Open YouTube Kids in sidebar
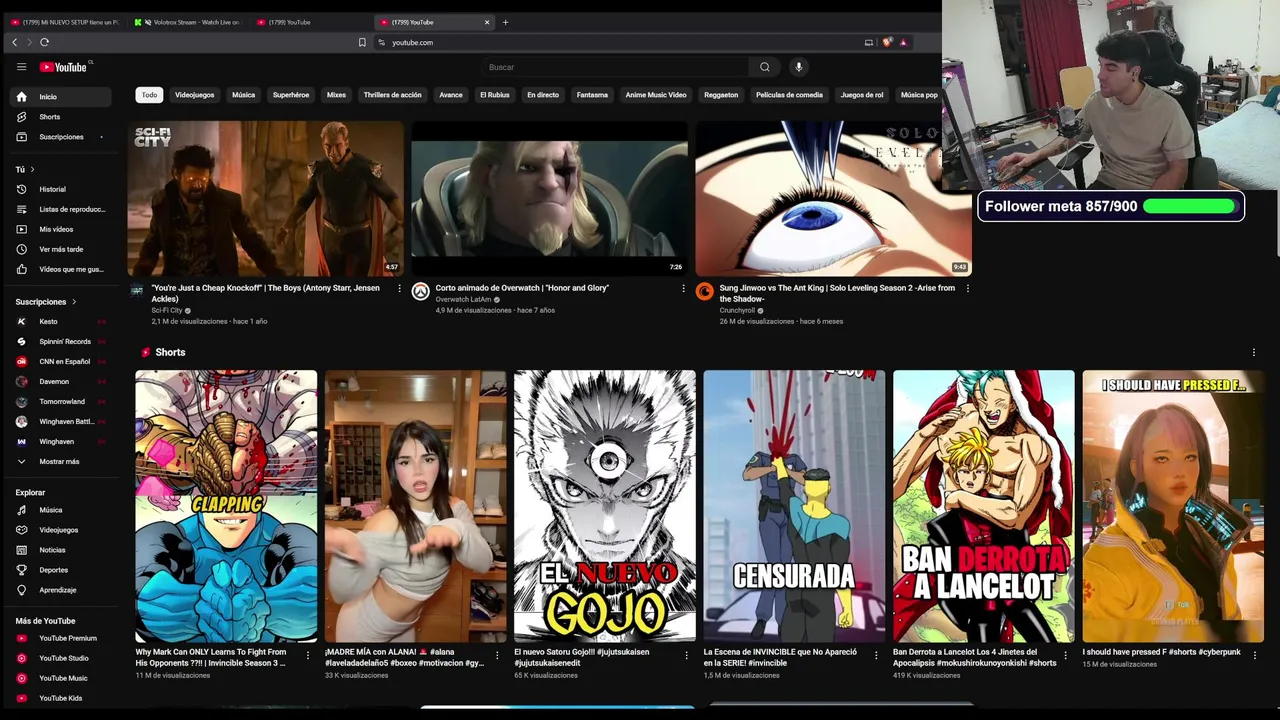This screenshot has height=720, width=1280. click(x=61, y=698)
